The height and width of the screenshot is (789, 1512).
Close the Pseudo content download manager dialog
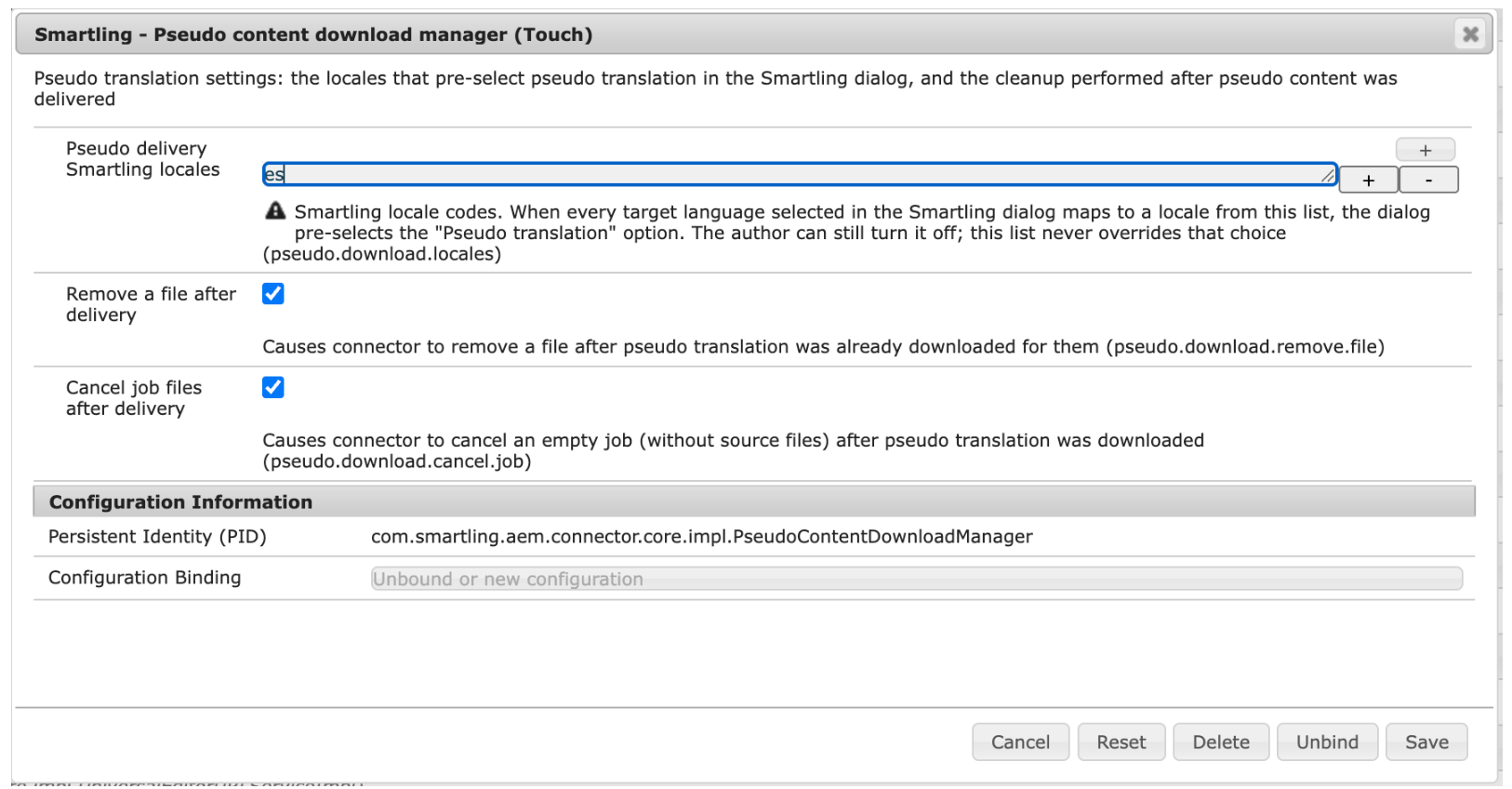[x=1469, y=34]
